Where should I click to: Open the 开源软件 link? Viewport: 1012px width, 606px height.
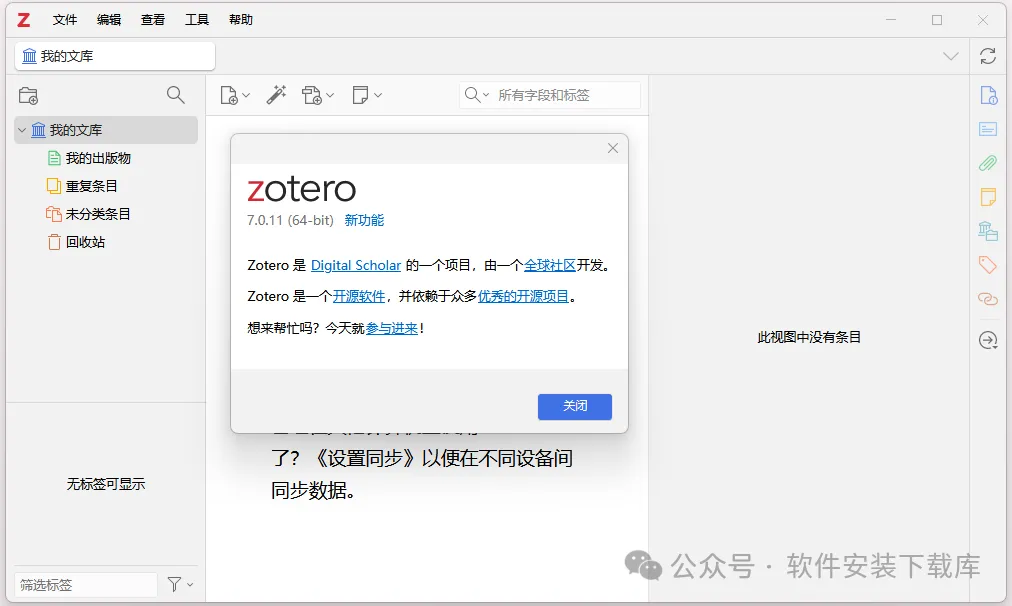[x=359, y=296]
